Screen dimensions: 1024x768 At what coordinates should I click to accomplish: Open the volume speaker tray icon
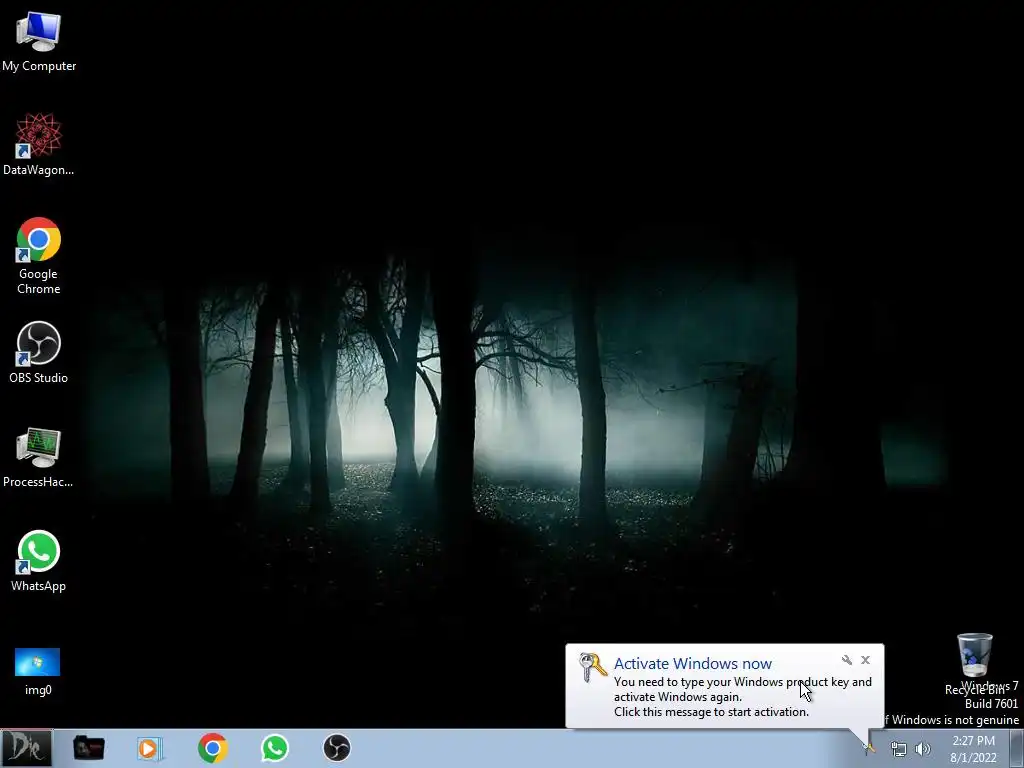click(x=923, y=749)
